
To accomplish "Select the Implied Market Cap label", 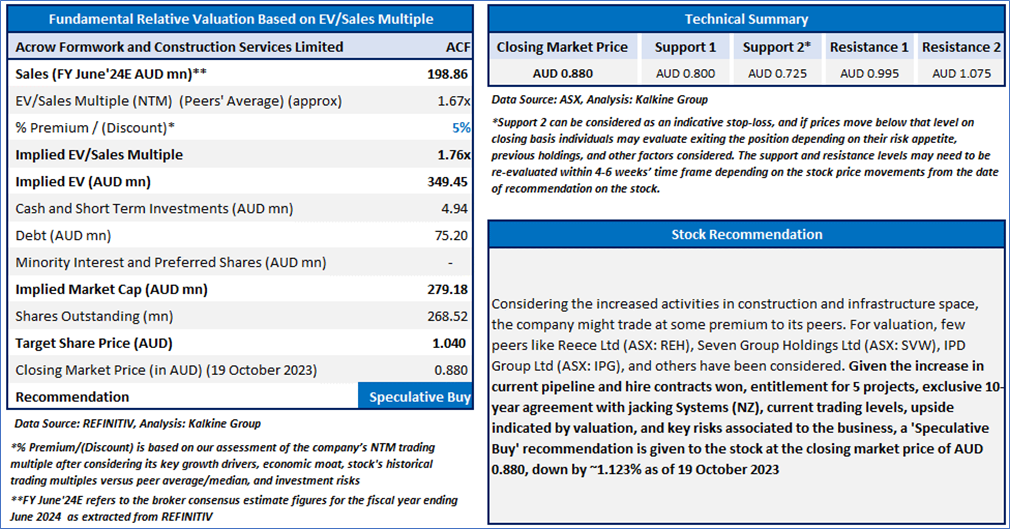I will 111,289.
